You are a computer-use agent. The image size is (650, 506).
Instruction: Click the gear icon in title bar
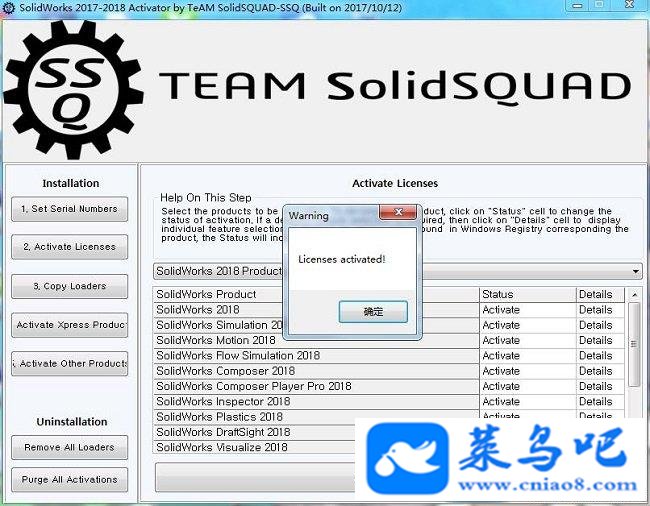[x=8, y=7]
